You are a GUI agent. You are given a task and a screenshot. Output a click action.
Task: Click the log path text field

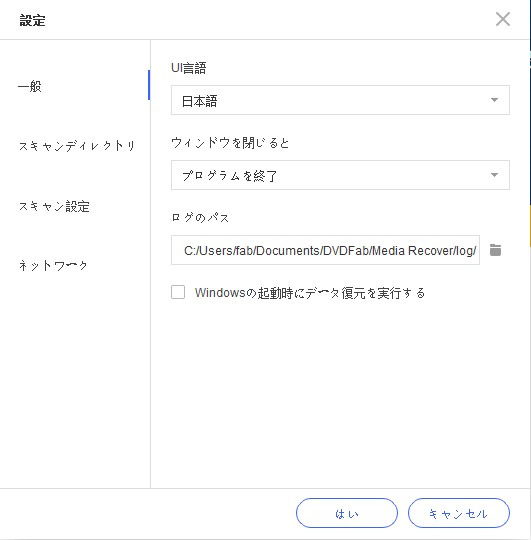tap(325, 250)
